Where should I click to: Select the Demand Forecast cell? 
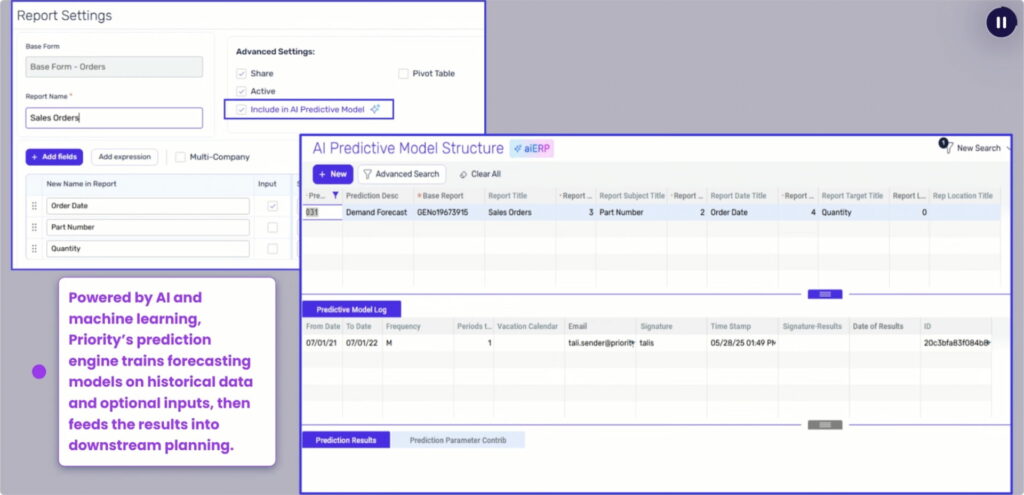tap(377, 212)
